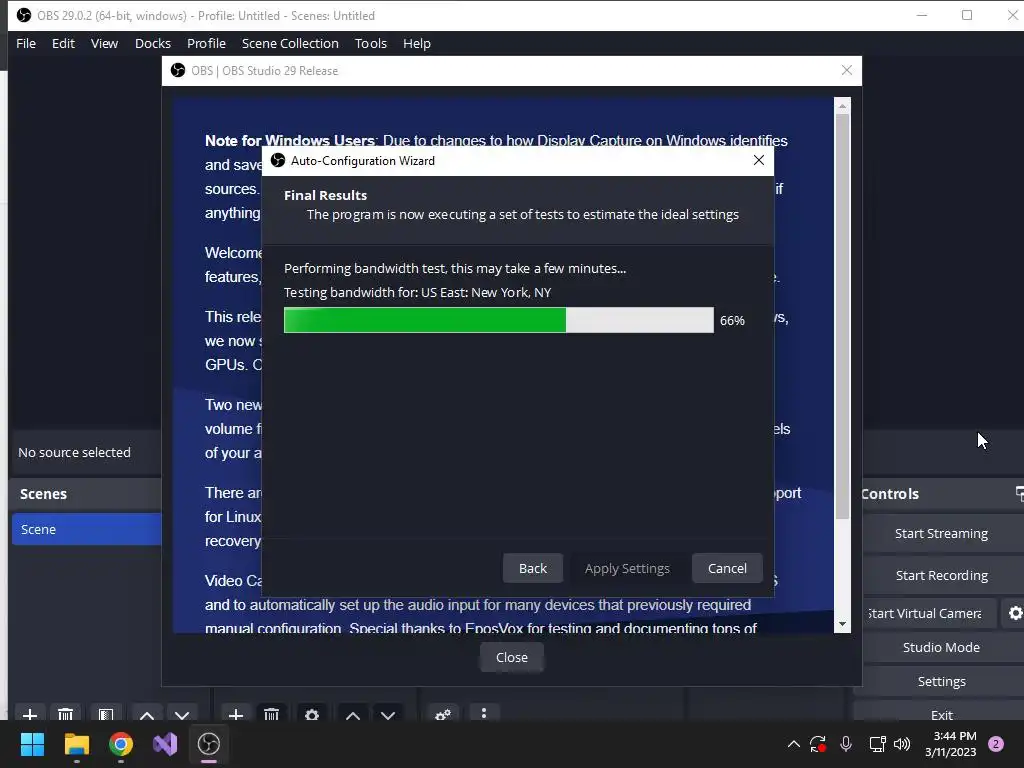Open the Edit menu
Image resolution: width=1024 pixels, height=768 pixels.
click(63, 43)
